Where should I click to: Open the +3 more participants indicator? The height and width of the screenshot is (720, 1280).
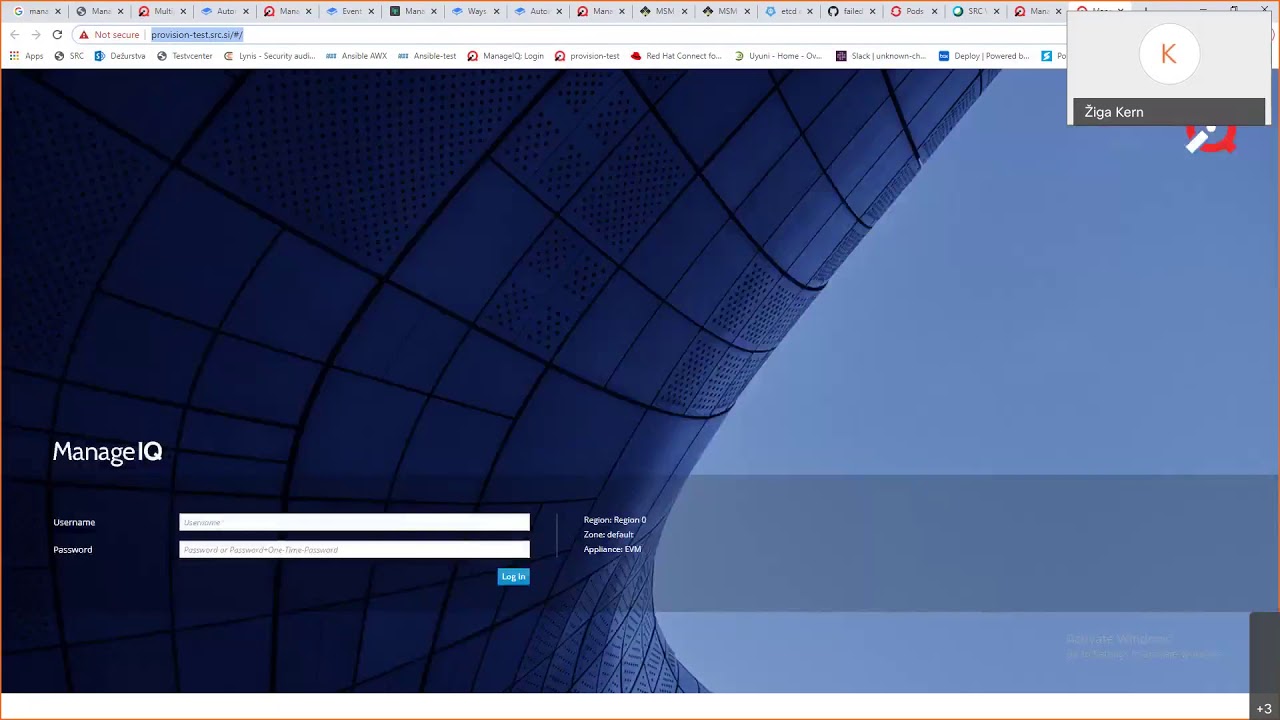click(x=1264, y=709)
